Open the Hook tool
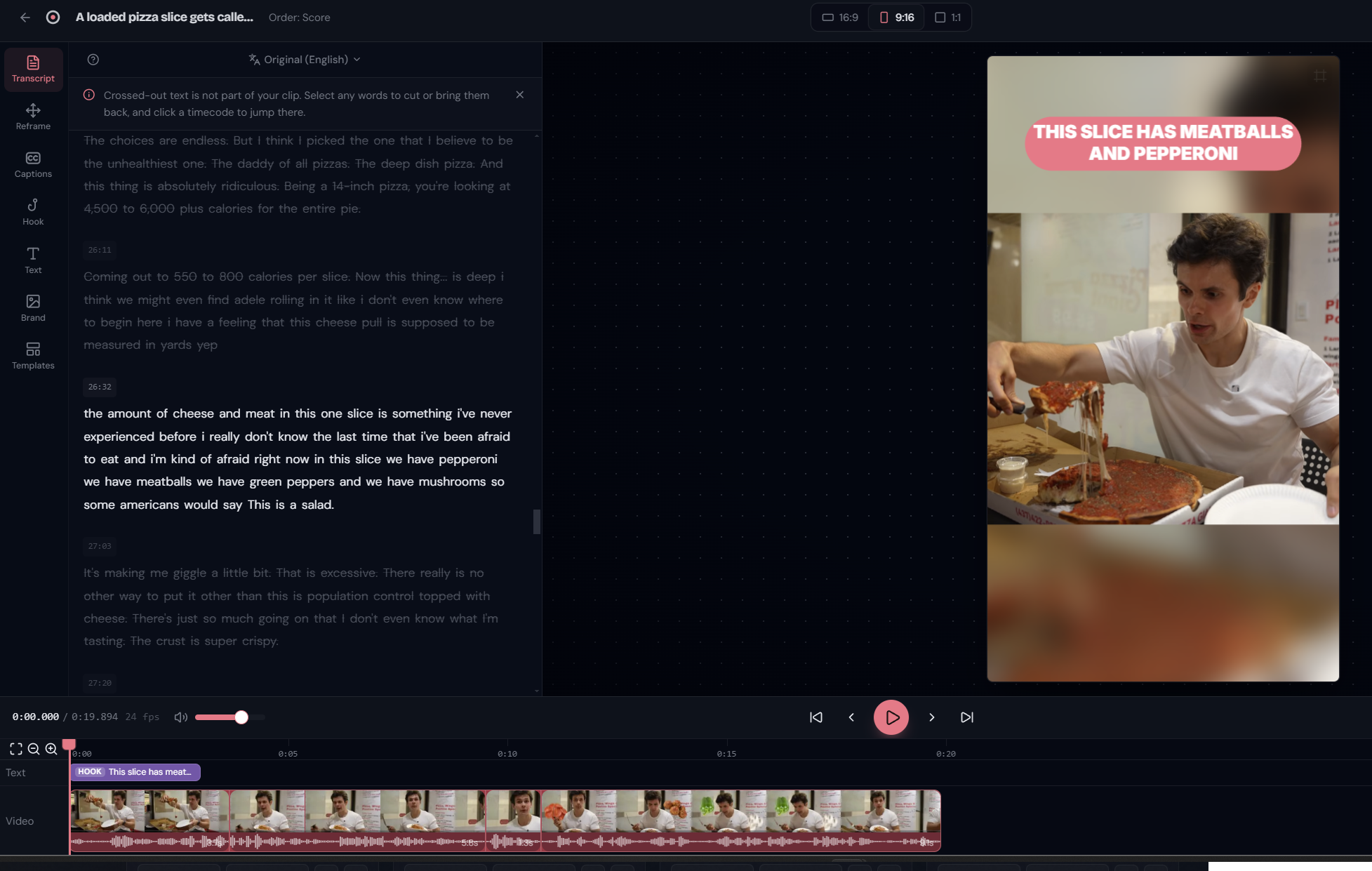The image size is (1372, 871). click(33, 212)
